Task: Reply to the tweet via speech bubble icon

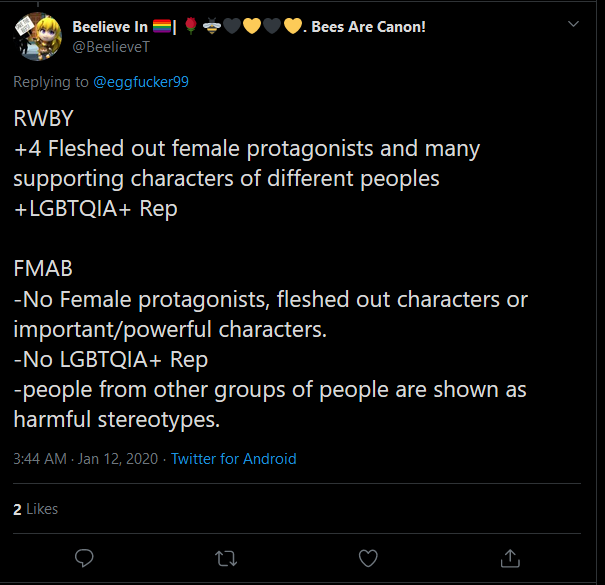Action: 84,558
